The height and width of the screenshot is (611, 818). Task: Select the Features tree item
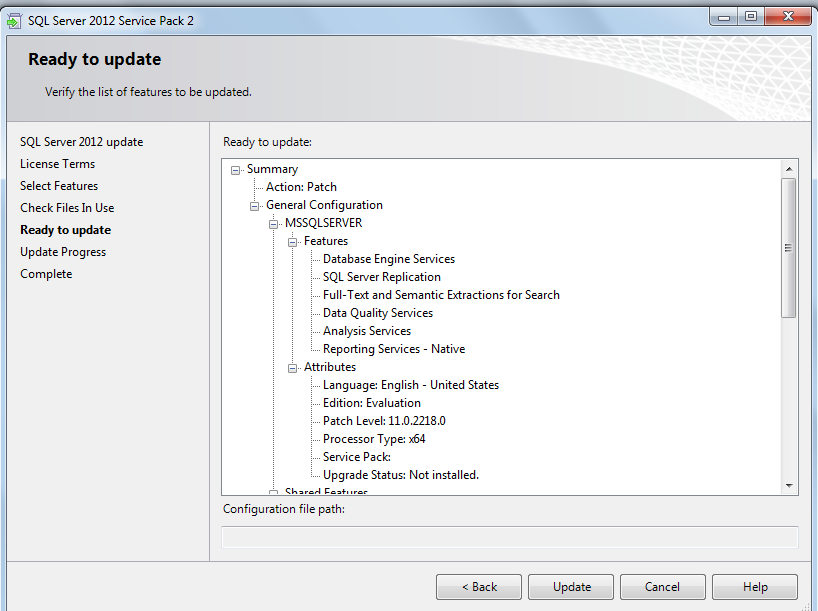point(326,241)
